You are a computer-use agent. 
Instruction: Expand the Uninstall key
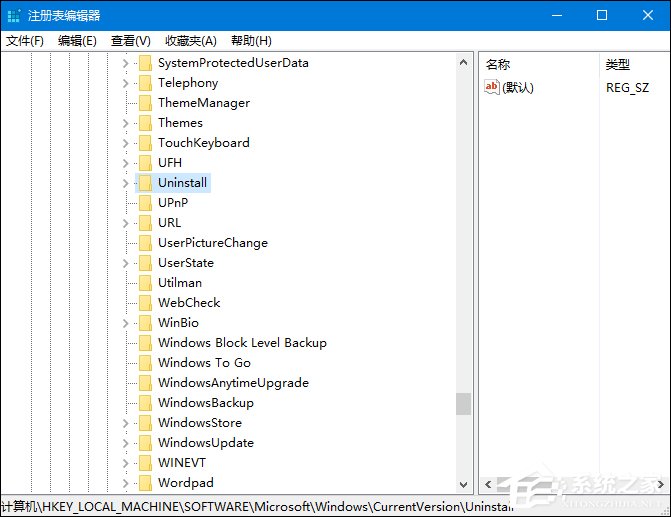(x=125, y=183)
